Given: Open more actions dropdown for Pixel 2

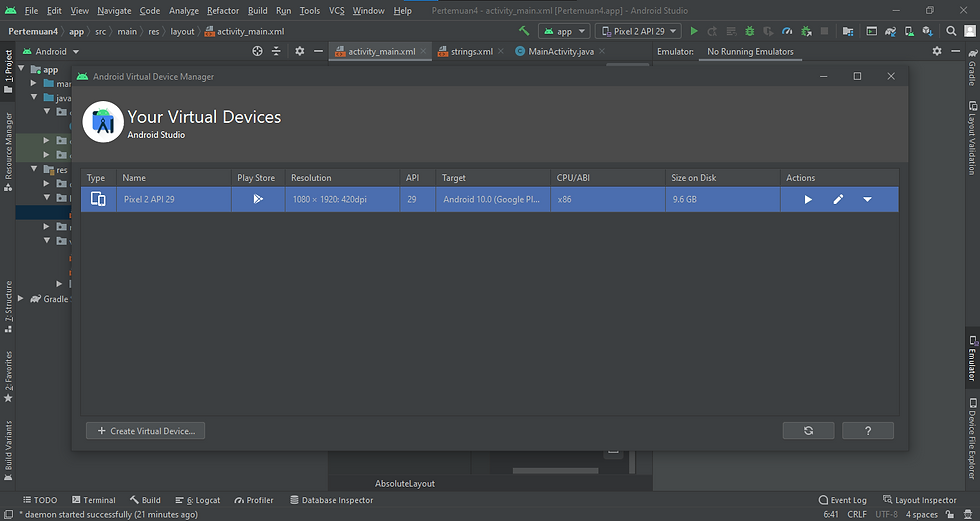Looking at the screenshot, I should (x=868, y=199).
